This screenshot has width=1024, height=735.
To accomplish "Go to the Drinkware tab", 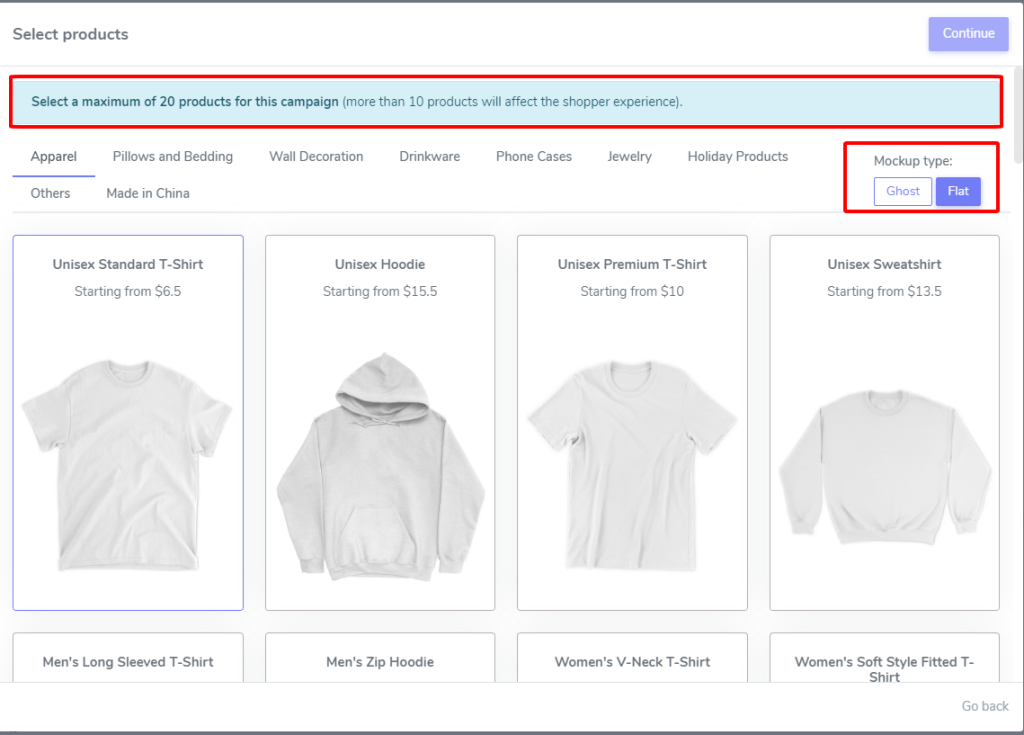I will click(430, 157).
